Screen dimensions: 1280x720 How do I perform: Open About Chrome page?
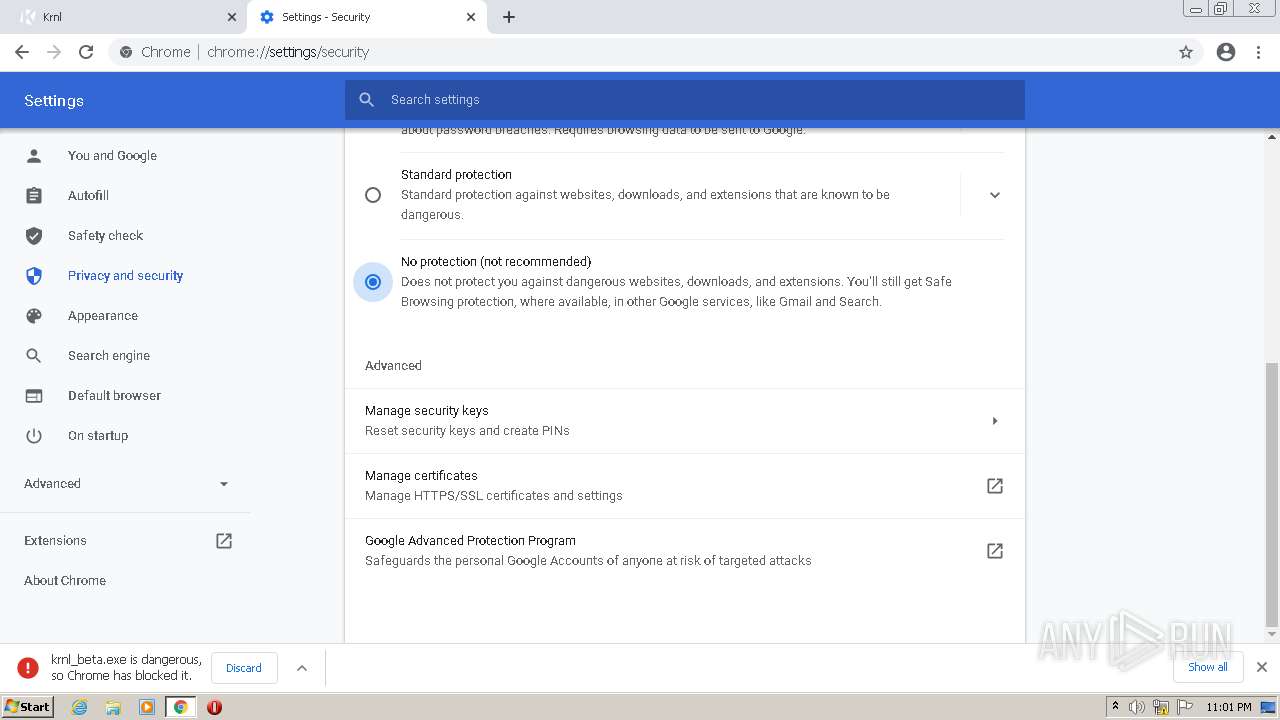[65, 581]
